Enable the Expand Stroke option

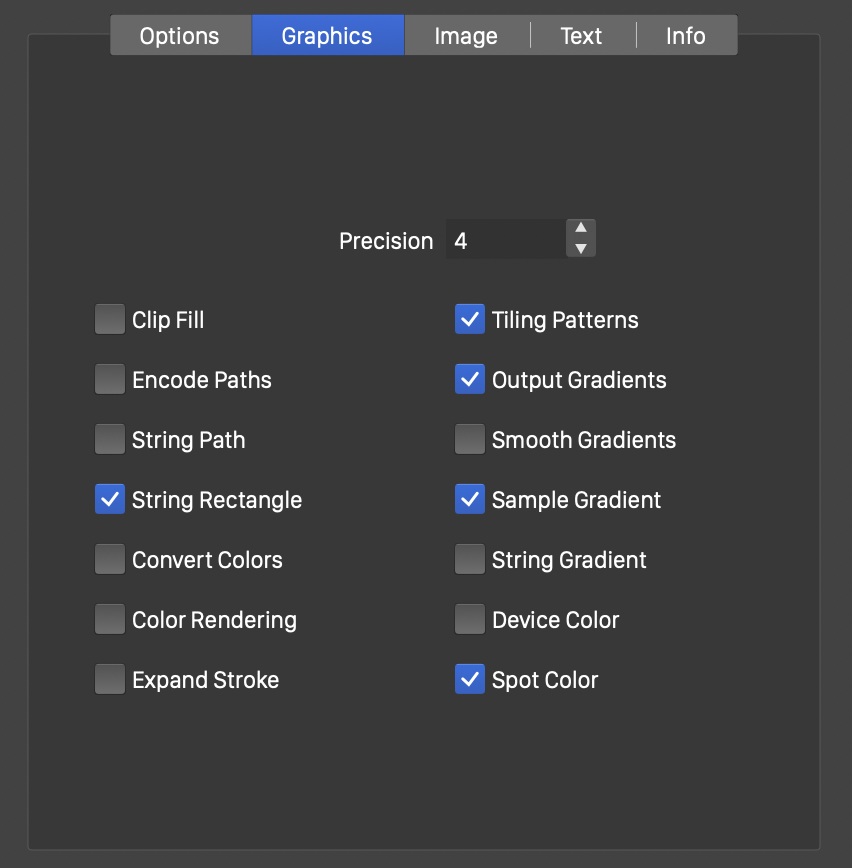pyautogui.click(x=110, y=680)
